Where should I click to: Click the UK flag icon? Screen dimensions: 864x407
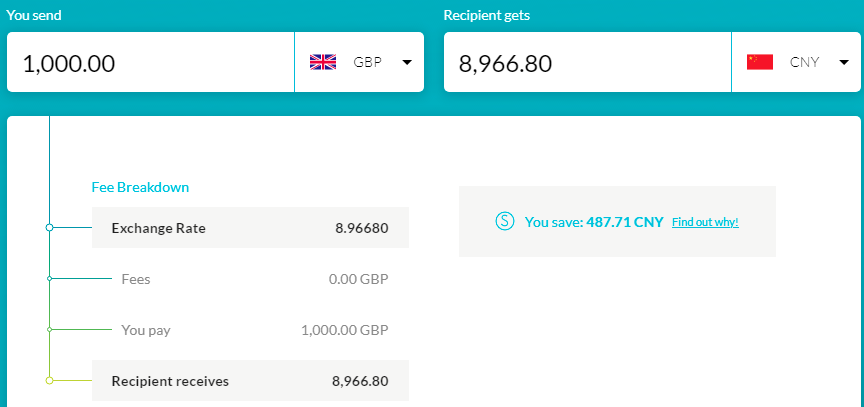pos(323,62)
